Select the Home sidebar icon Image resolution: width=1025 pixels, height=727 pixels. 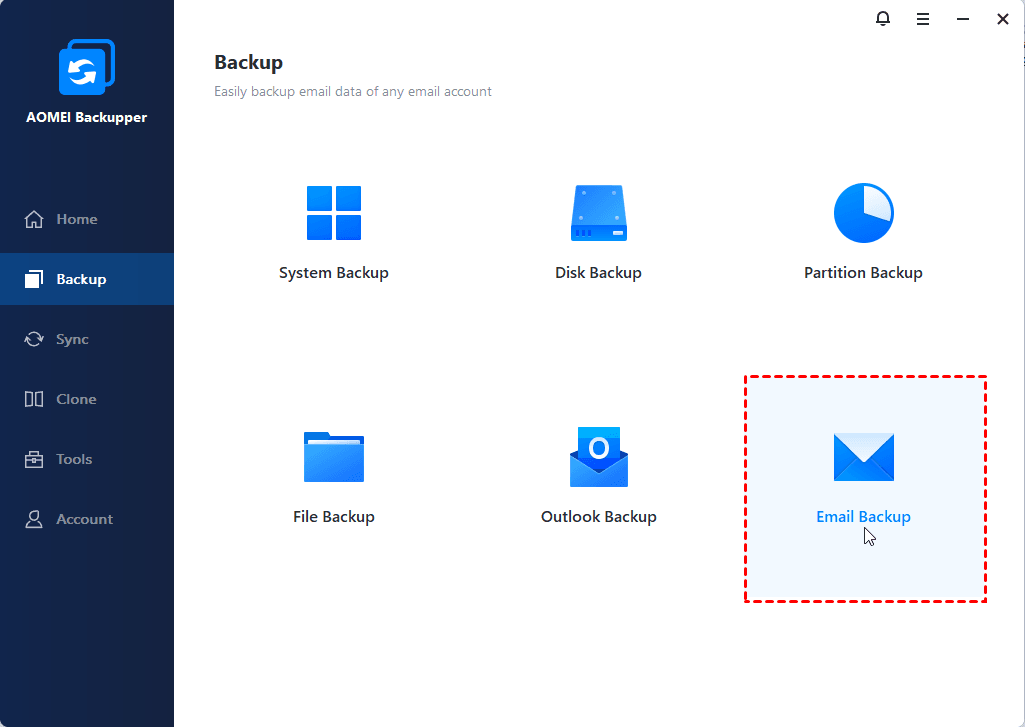tap(34, 219)
